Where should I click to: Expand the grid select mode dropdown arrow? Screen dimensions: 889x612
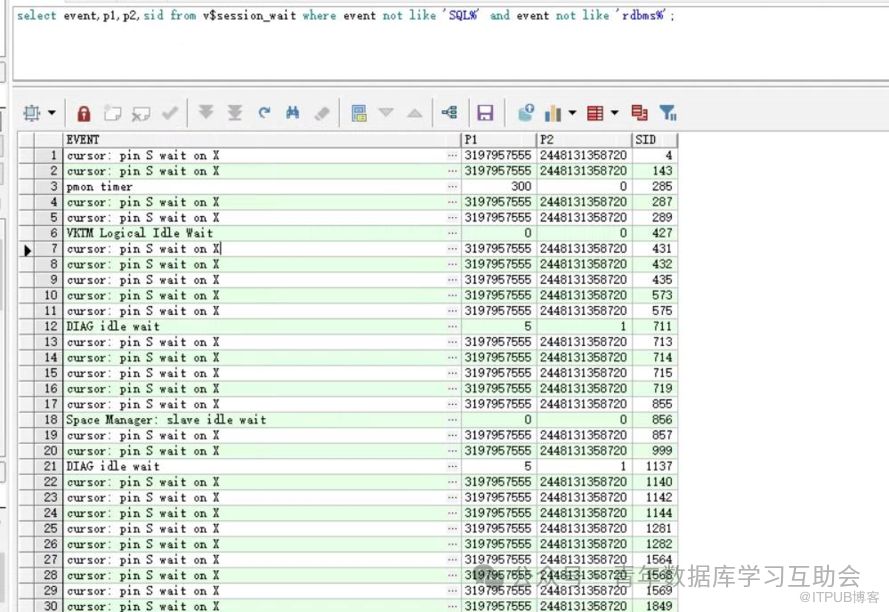pyautogui.click(x=52, y=113)
